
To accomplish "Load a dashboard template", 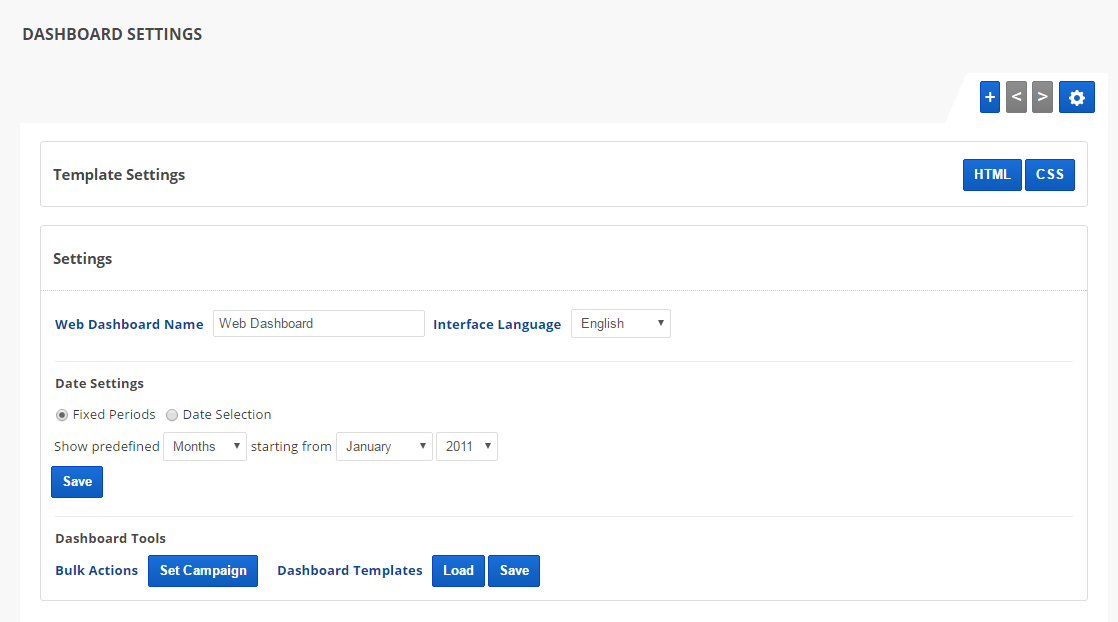I will [458, 571].
